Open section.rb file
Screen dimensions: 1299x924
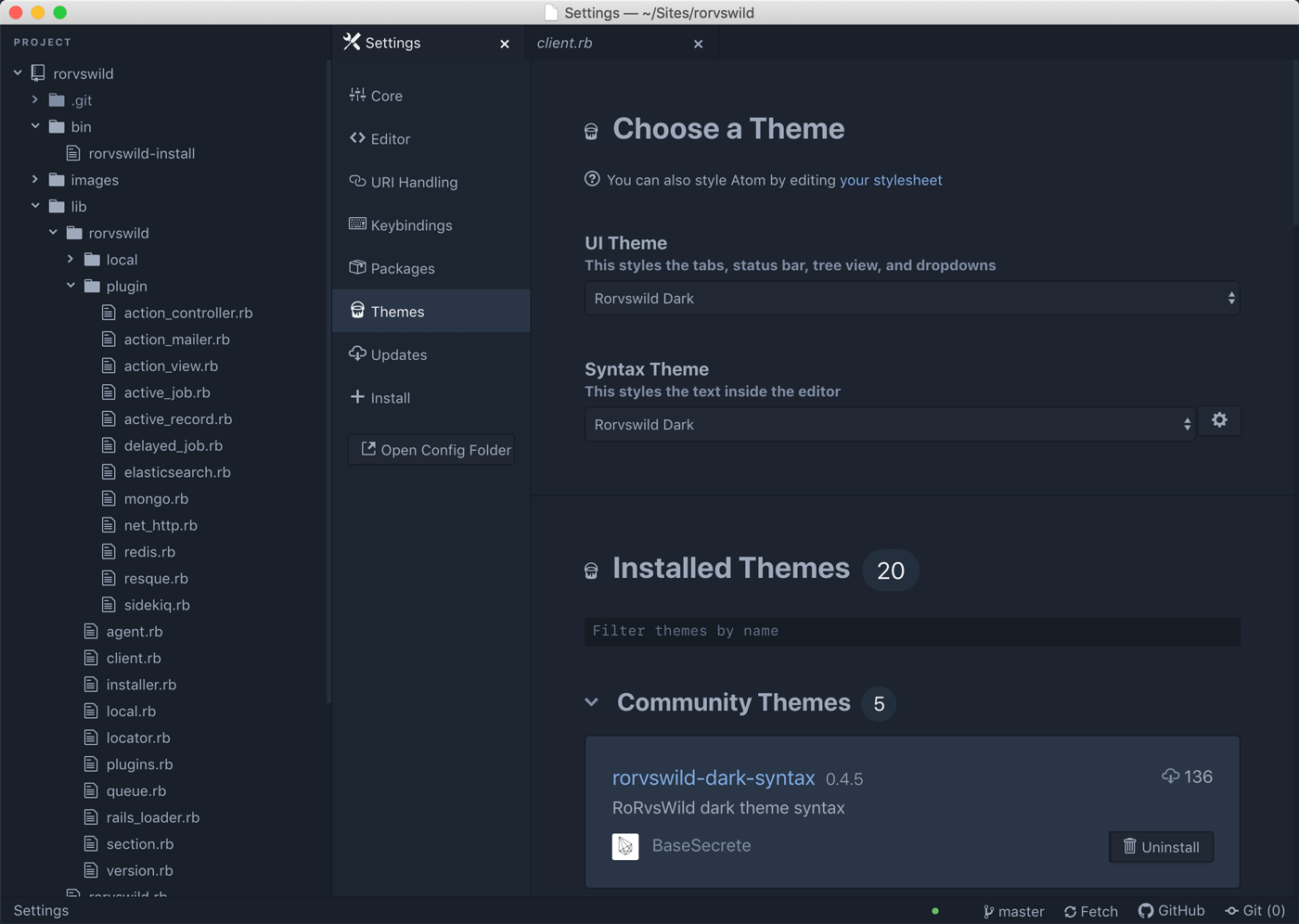coord(139,844)
